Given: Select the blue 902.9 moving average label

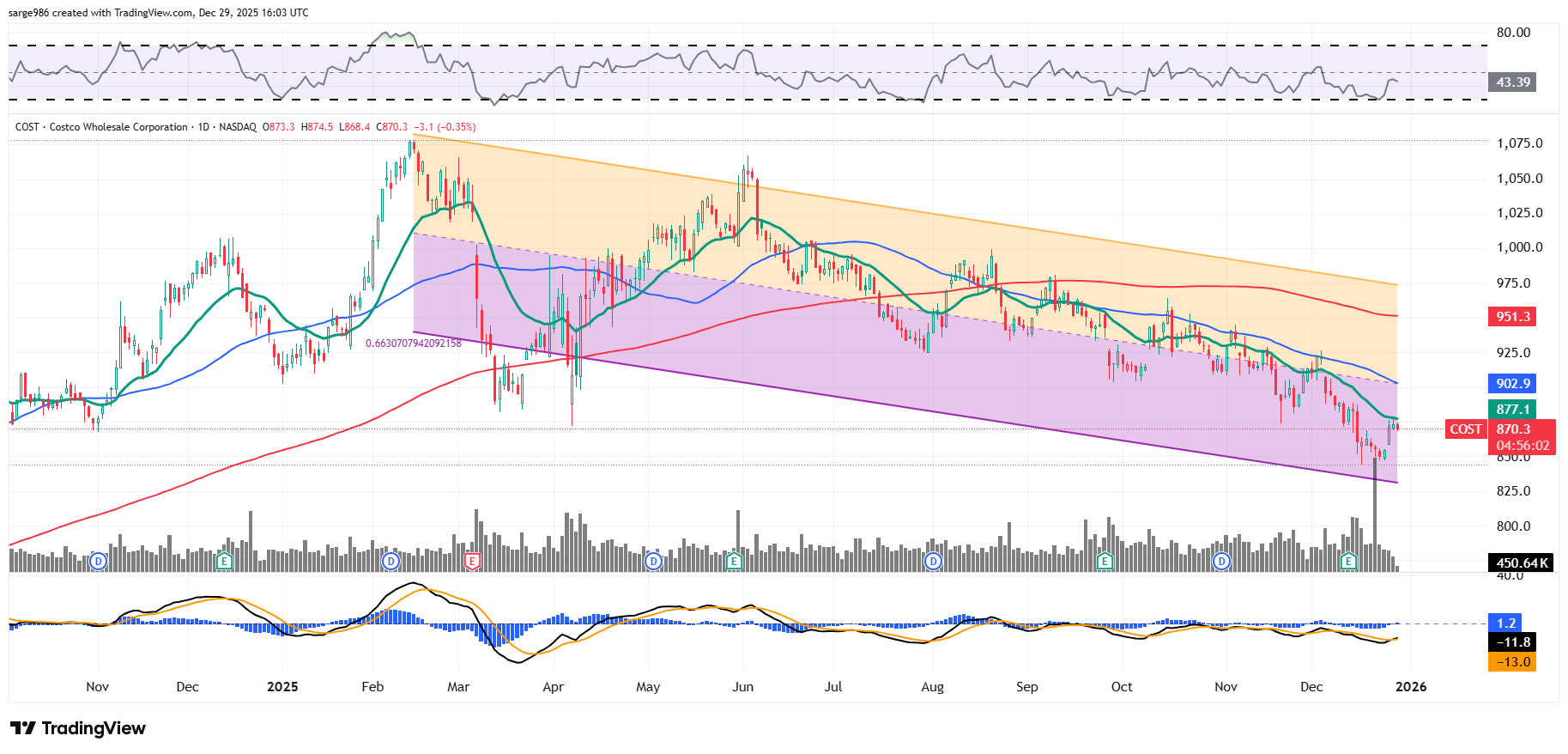Looking at the screenshot, I should pos(1512,384).
